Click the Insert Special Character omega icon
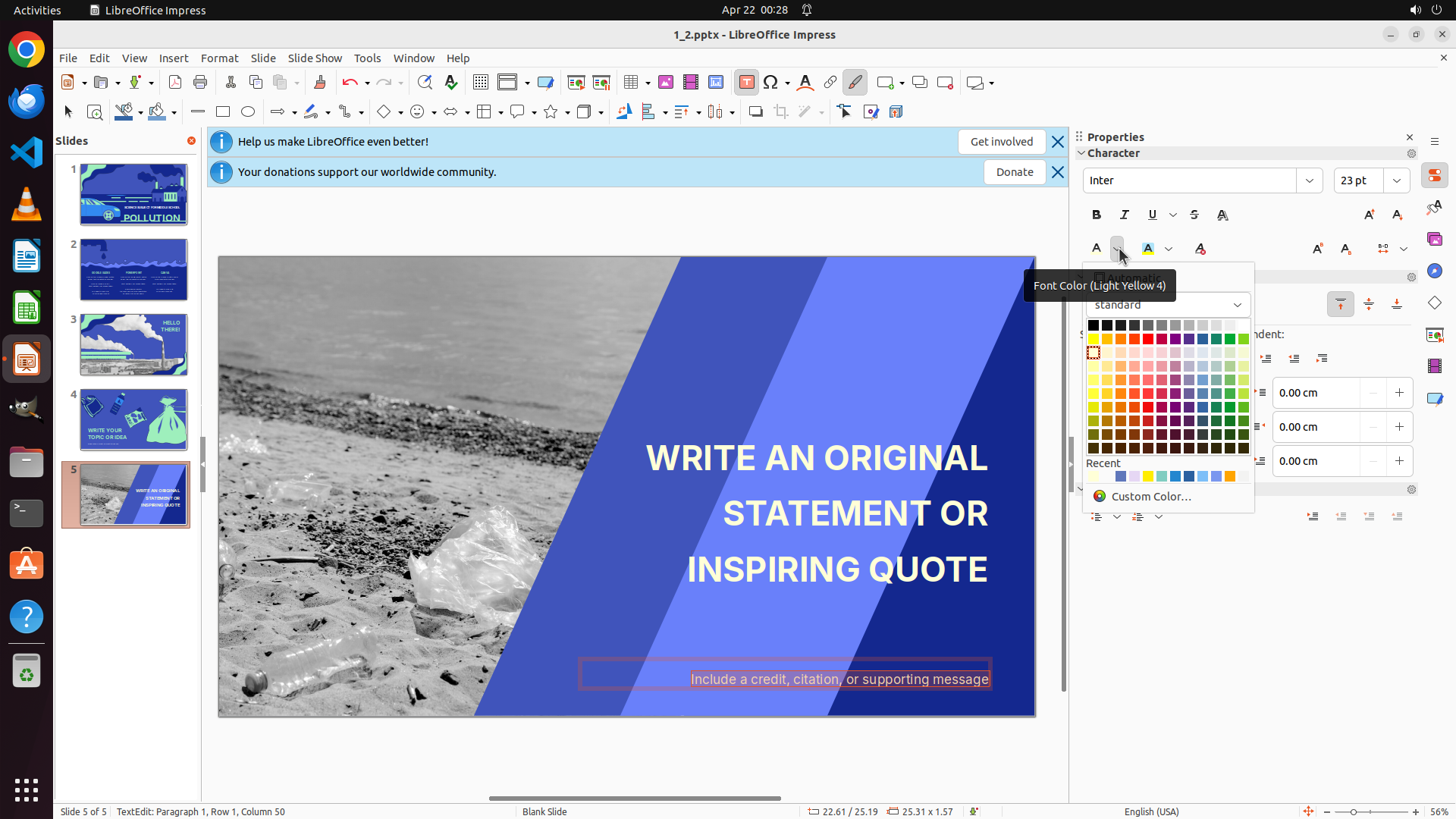Screen dimensions: 1456x819 (x=770, y=83)
